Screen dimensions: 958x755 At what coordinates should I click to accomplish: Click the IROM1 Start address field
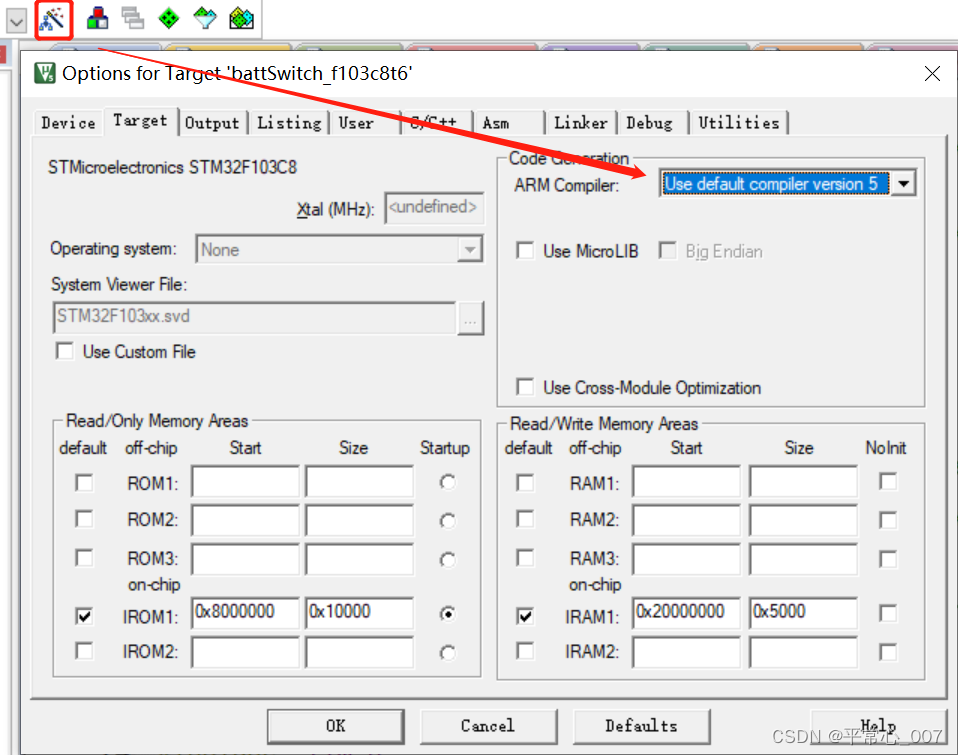click(245, 613)
